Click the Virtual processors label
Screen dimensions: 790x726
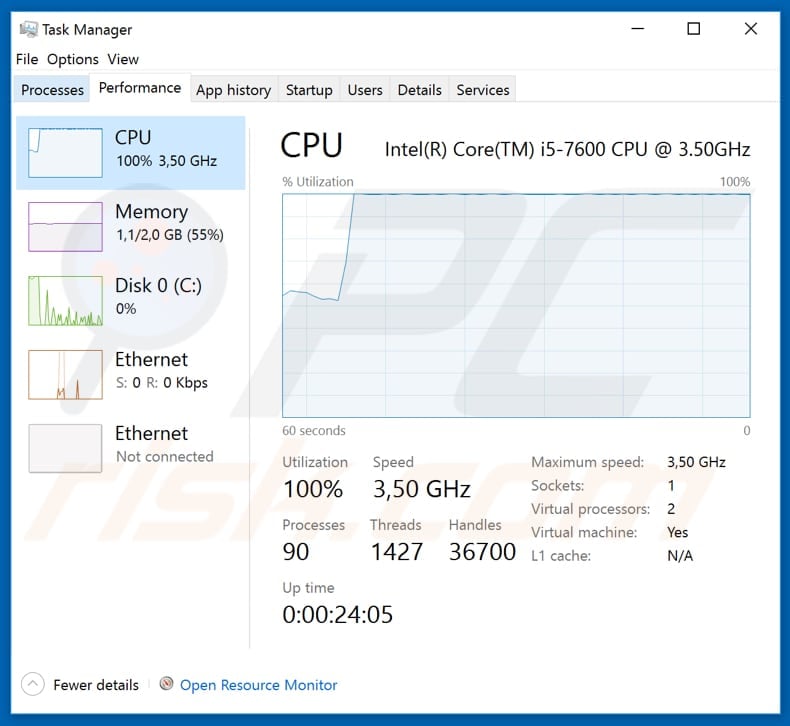590,509
